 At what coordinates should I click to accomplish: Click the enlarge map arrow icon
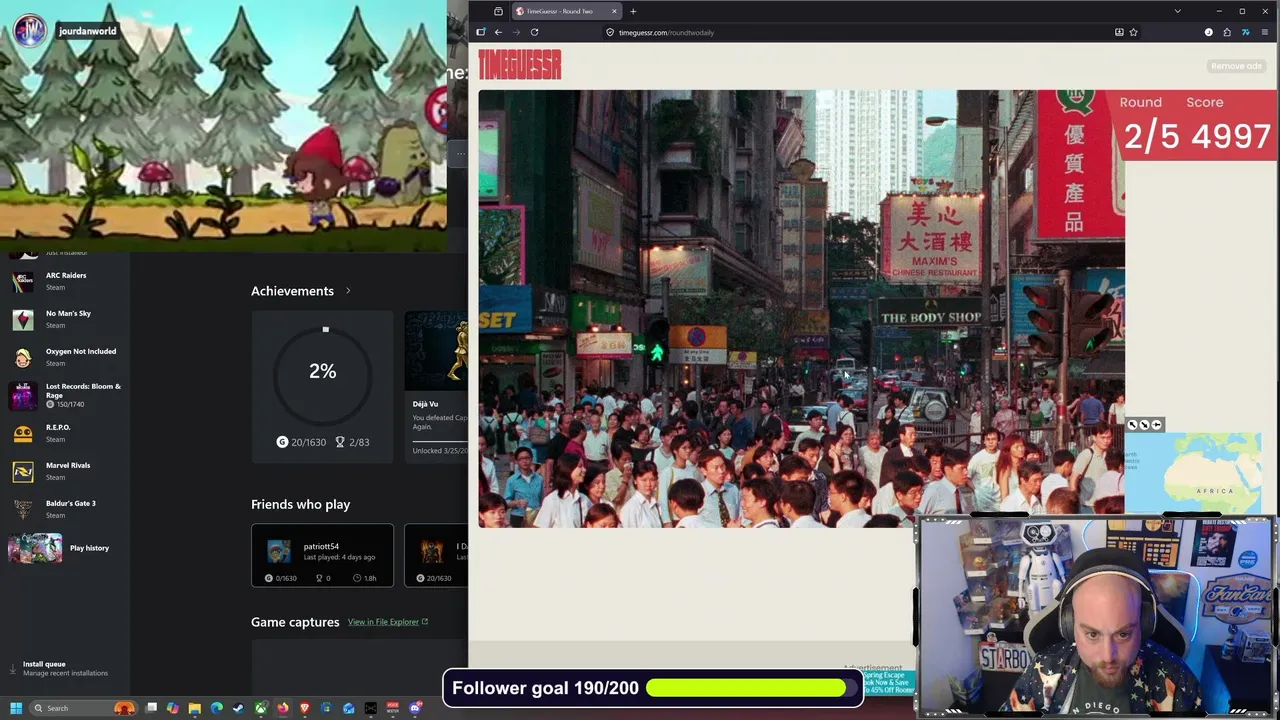click(x=1132, y=425)
